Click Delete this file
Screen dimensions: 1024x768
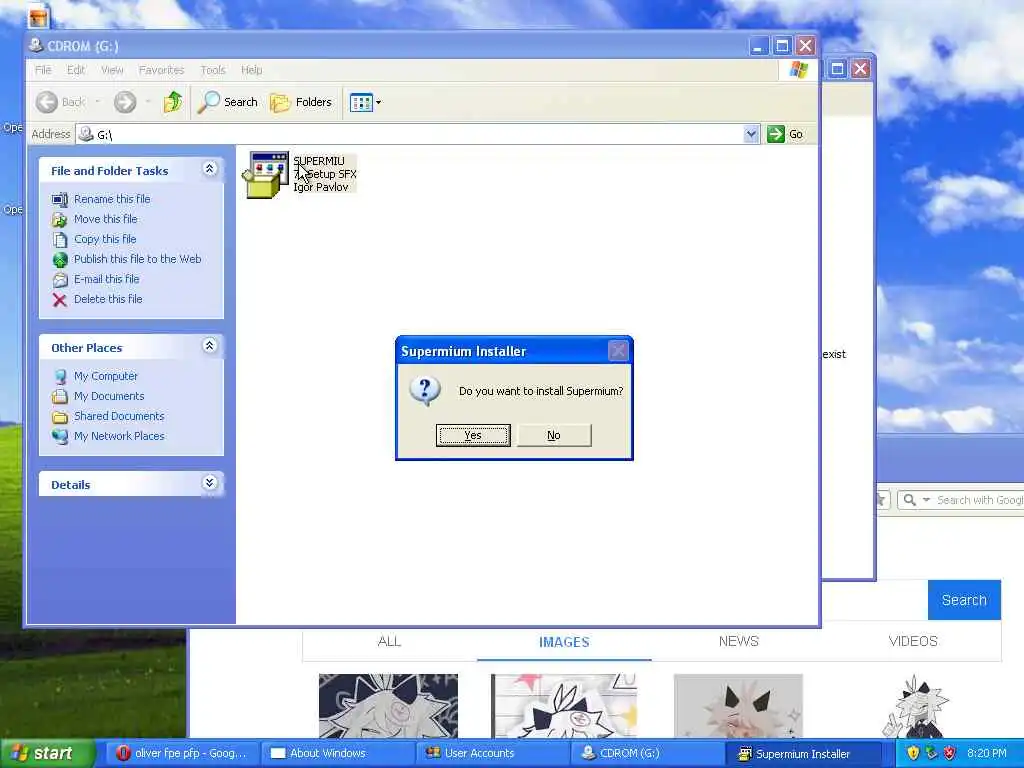pos(108,299)
